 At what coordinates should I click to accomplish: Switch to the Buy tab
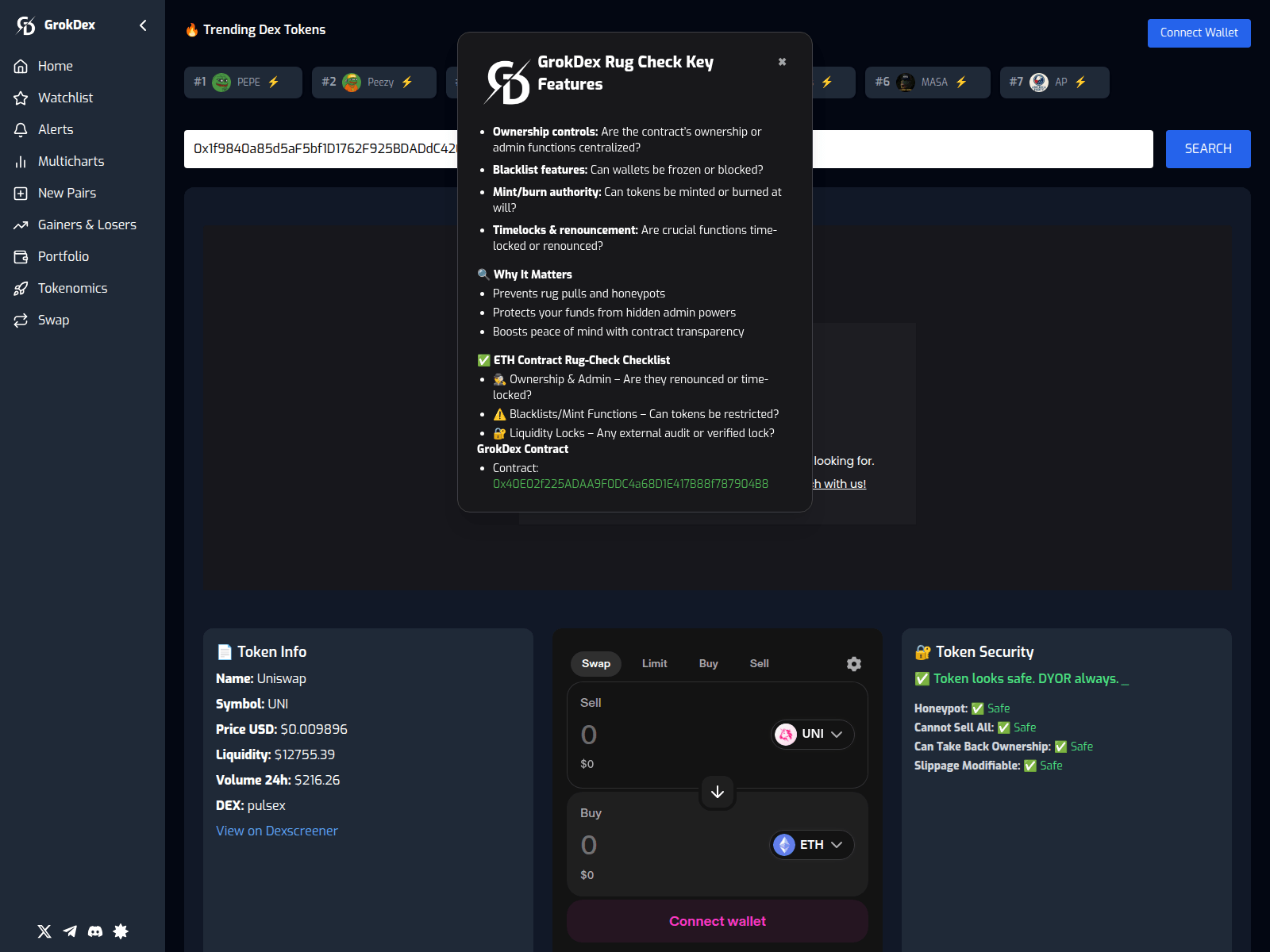[x=708, y=663]
